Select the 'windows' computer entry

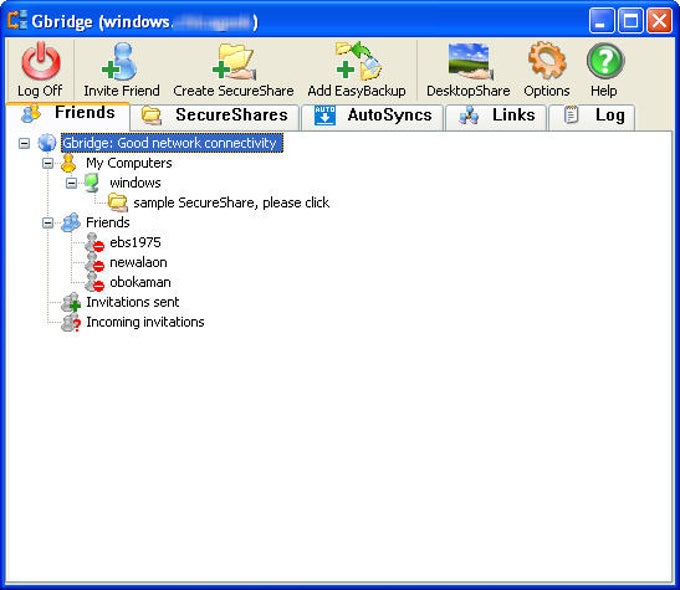tap(135, 183)
